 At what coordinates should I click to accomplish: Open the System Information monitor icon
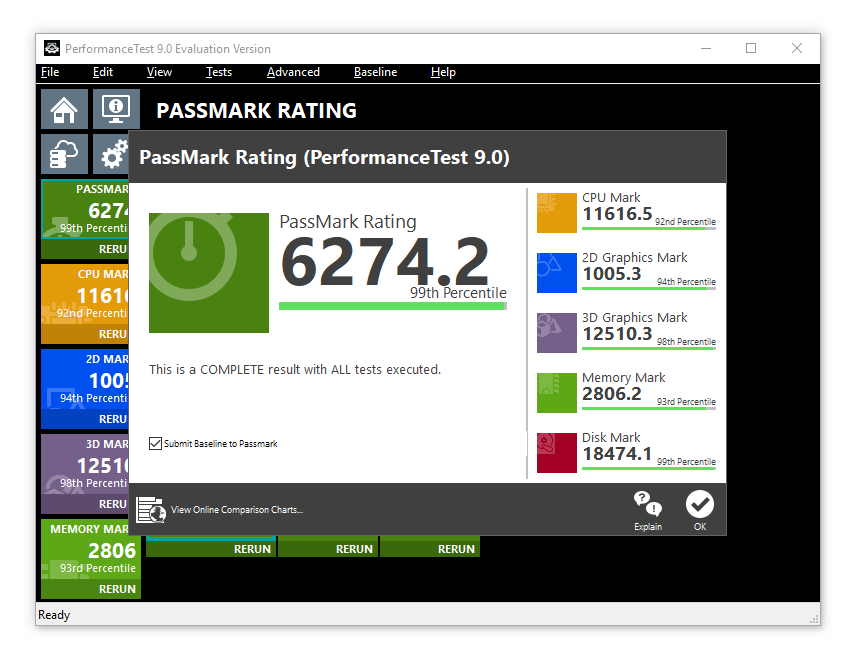click(x=116, y=109)
